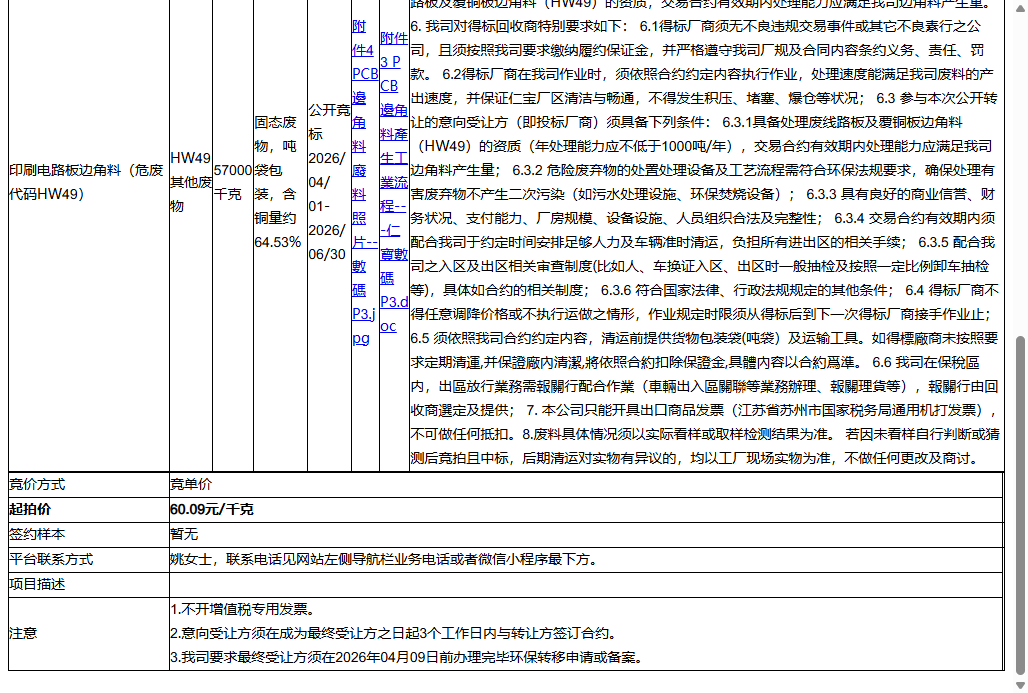Select the 公开竞标 bidding period cell
This screenshot has width=1028, height=693.
[329, 182]
